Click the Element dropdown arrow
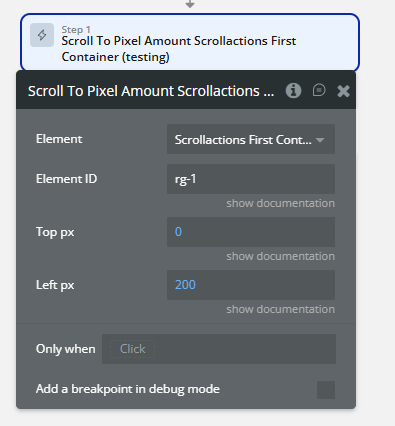 point(320,140)
